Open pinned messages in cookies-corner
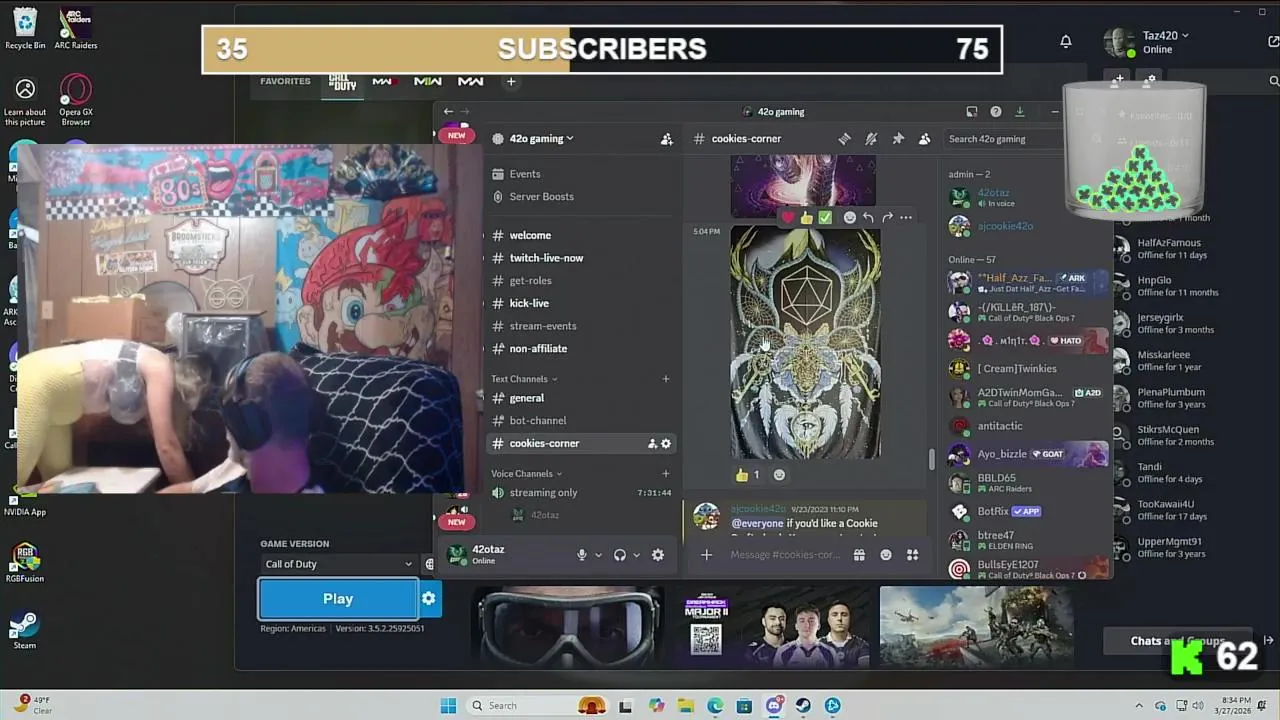 point(898,139)
